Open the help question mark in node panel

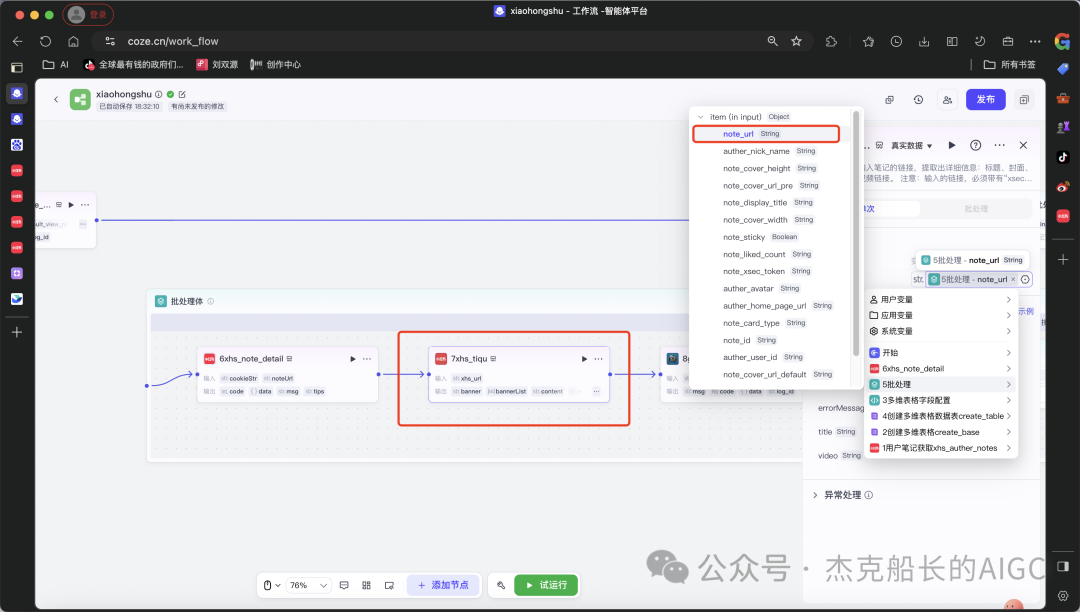click(x=975, y=145)
